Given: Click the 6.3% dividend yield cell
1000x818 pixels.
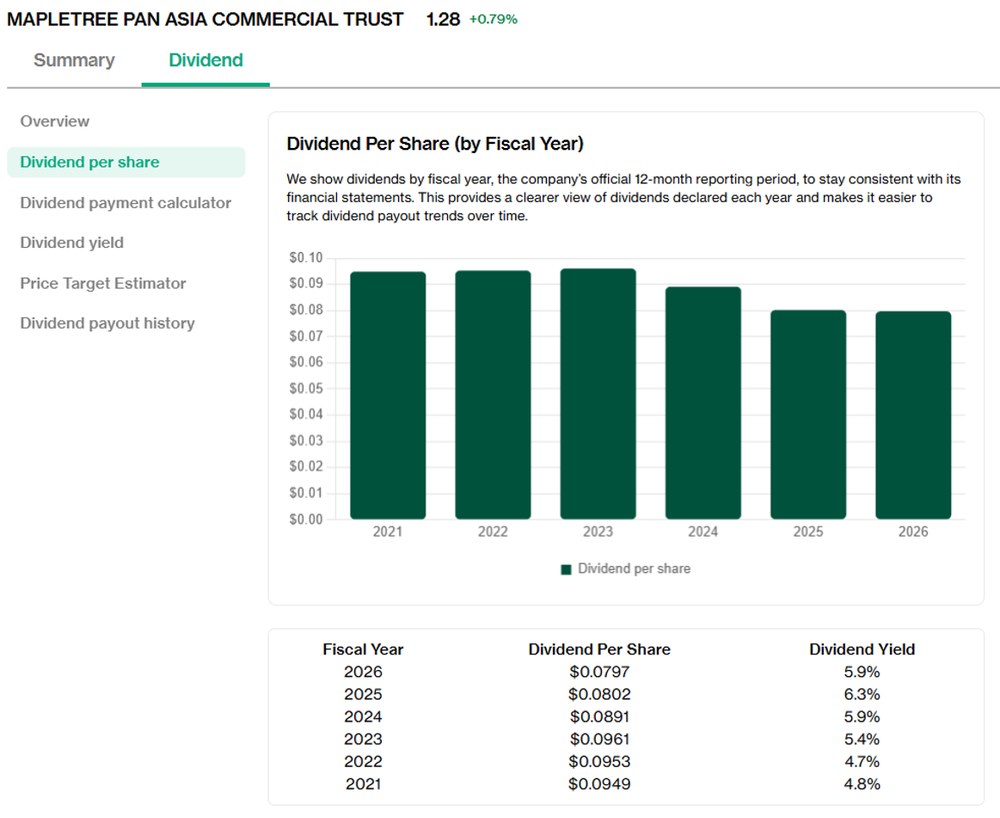Looking at the screenshot, I should point(862,694).
